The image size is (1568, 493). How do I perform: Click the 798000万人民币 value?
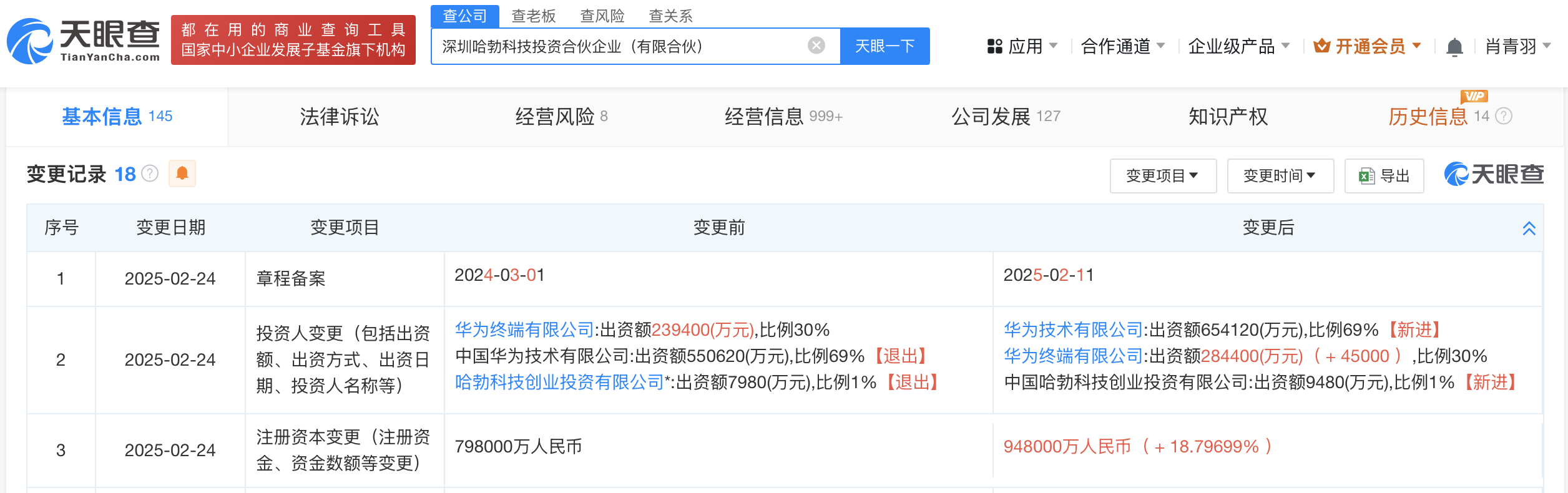(x=518, y=446)
